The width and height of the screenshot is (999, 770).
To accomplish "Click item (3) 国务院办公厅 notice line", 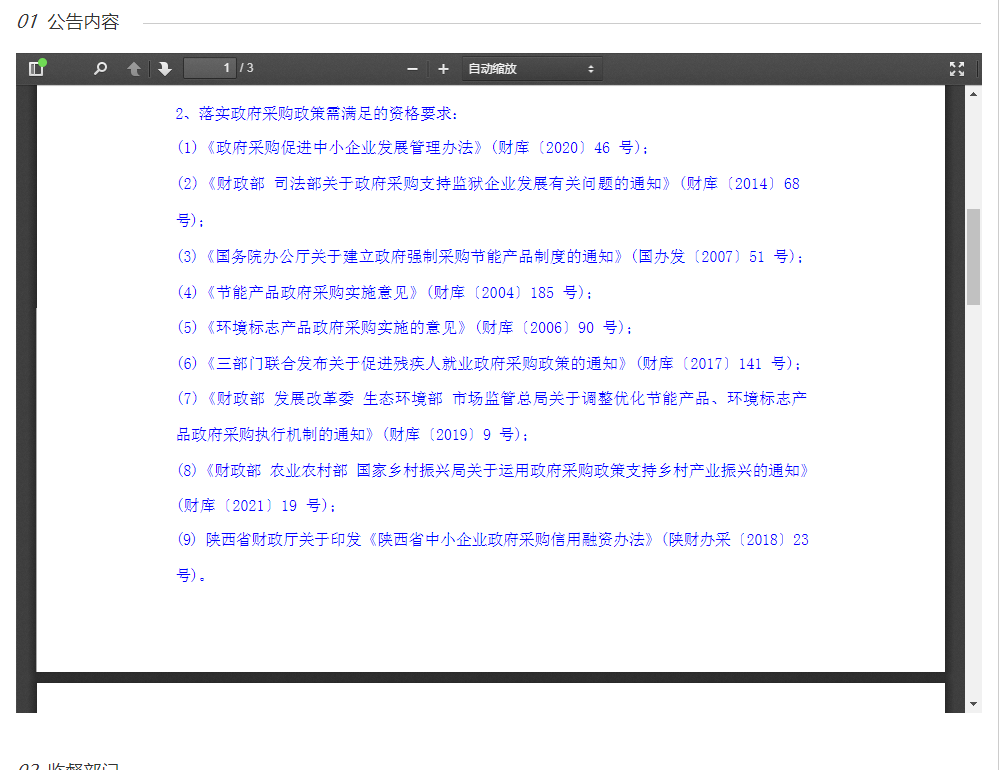I will point(490,256).
